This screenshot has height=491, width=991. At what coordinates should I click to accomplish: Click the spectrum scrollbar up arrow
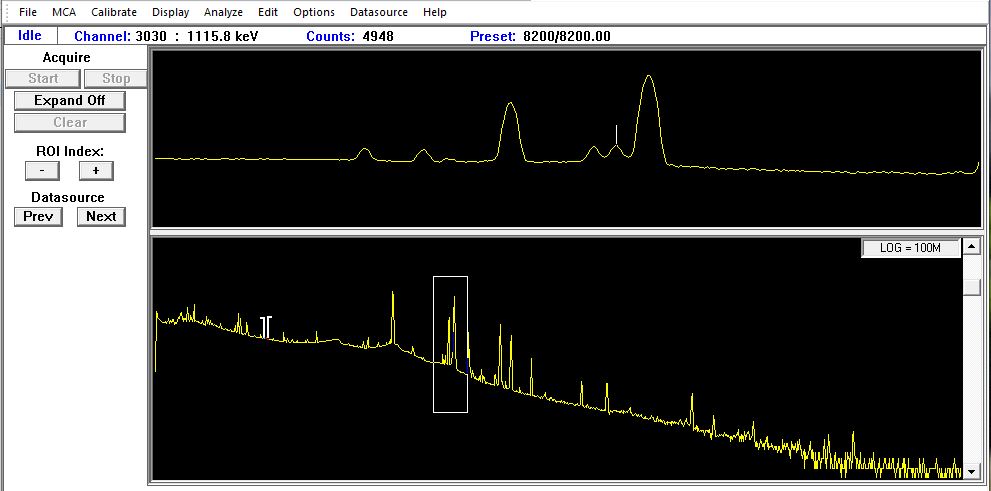click(x=970, y=247)
